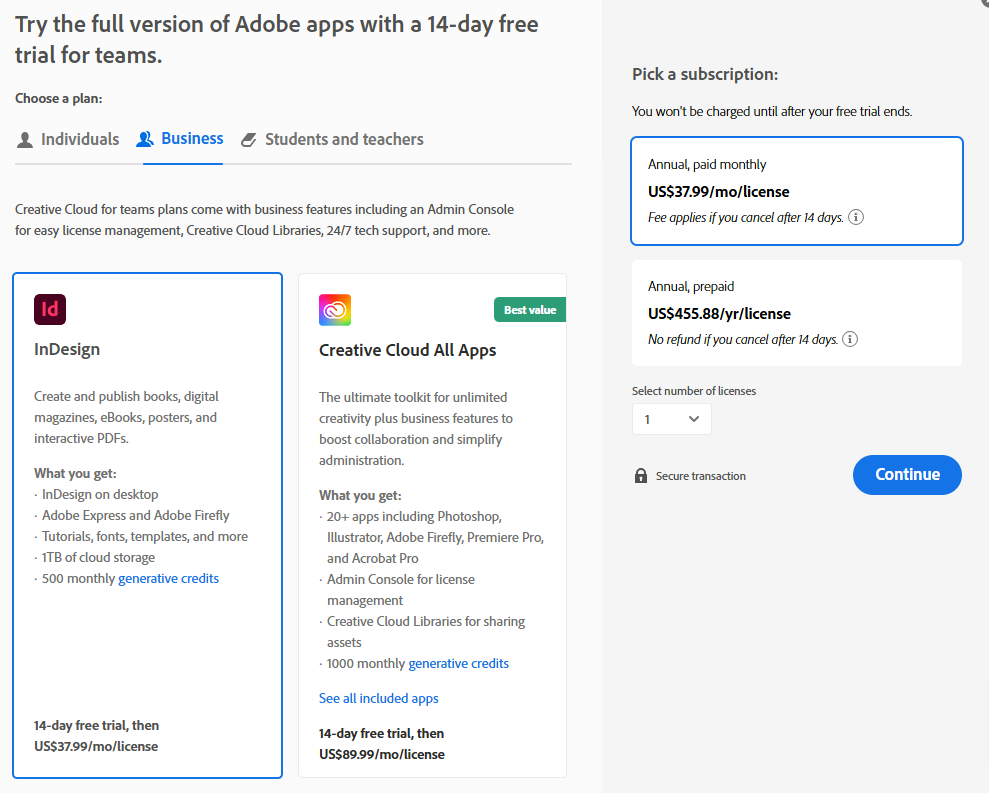Select the Creative Cloud All Apps plan card
The height and width of the screenshot is (793, 989).
[433, 526]
